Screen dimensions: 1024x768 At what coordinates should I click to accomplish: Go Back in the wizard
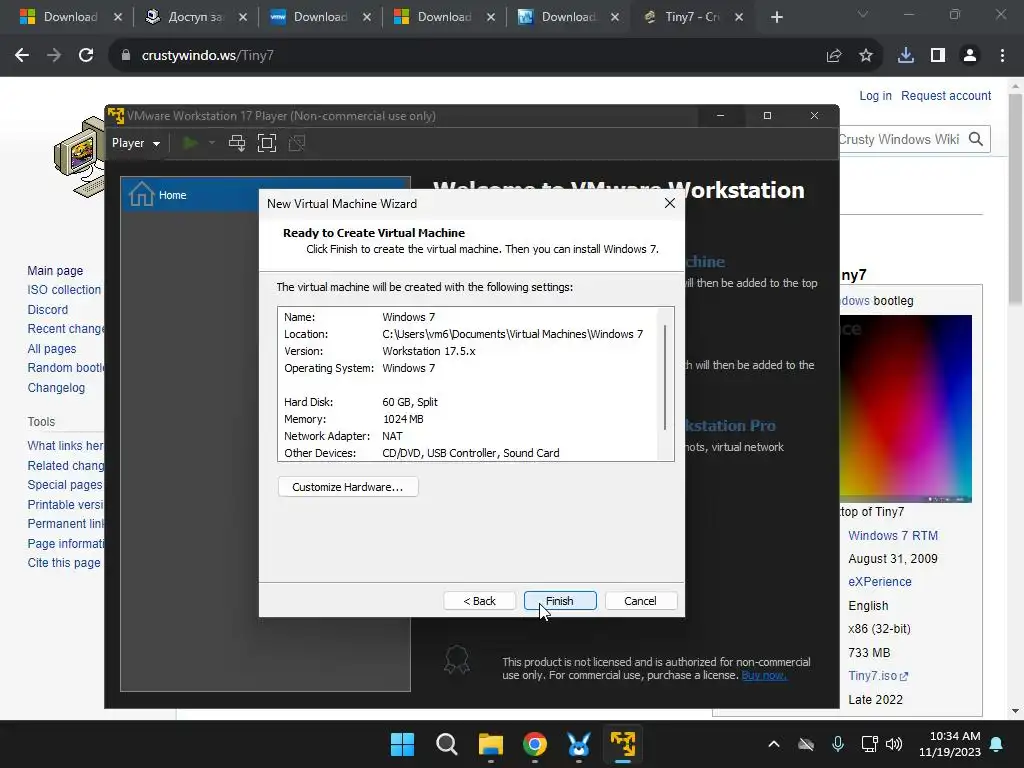pyautogui.click(x=479, y=601)
